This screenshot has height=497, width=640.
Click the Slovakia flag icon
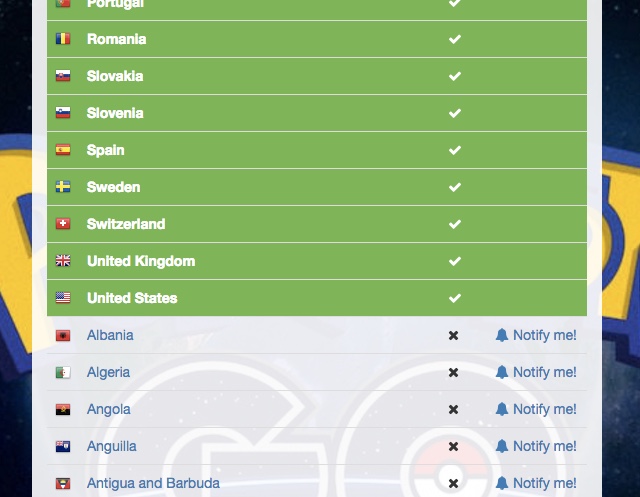pyautogui.click(x=63, y=76)
